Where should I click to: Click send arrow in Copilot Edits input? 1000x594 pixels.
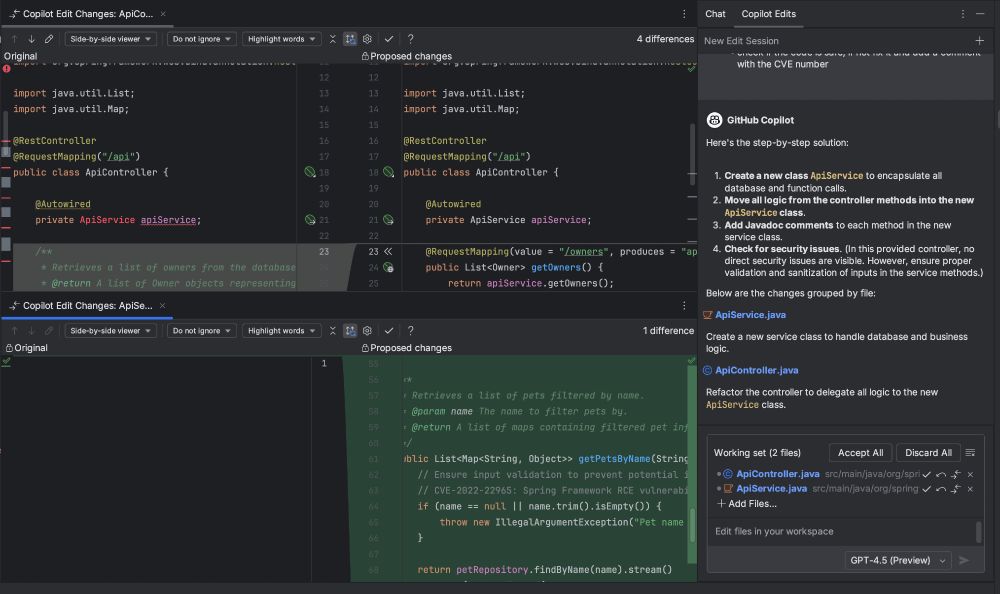[x=964, y=560]
